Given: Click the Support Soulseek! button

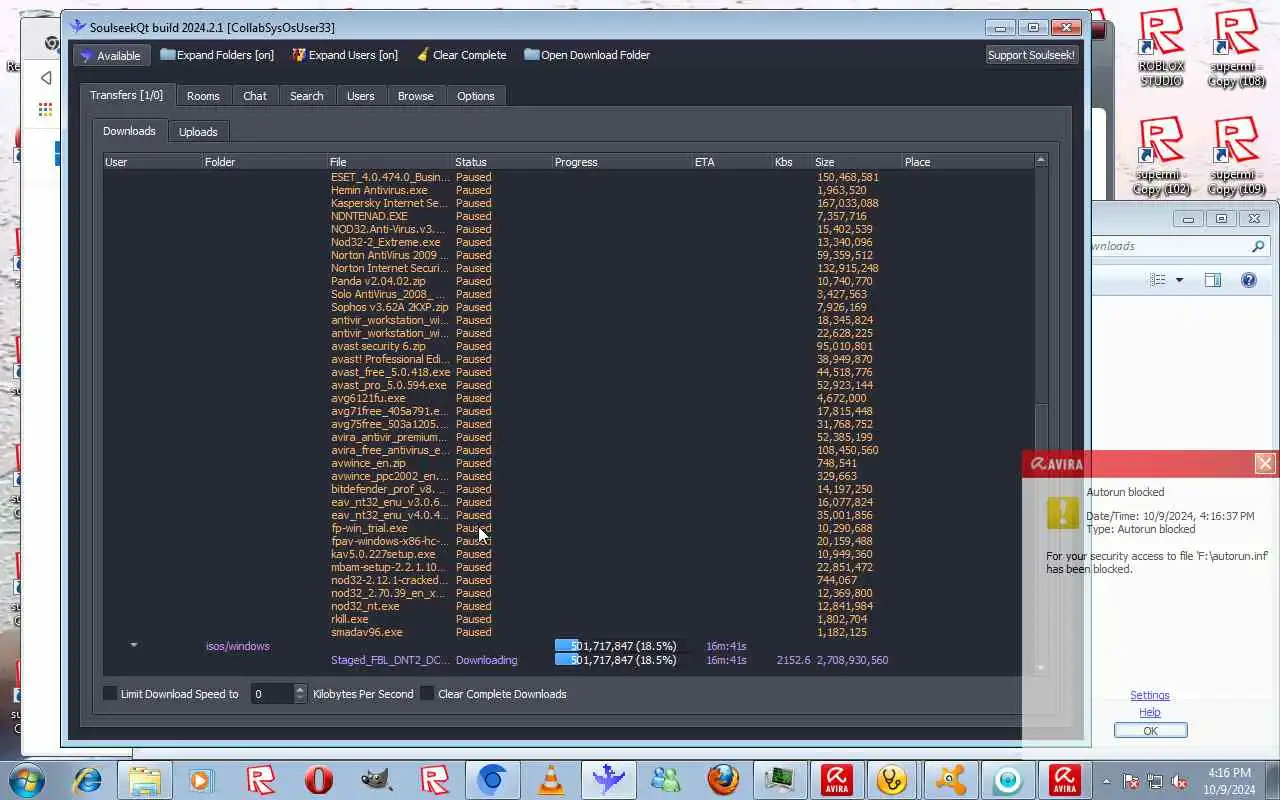Looking at the screenshot, I should pos(1031,55).
